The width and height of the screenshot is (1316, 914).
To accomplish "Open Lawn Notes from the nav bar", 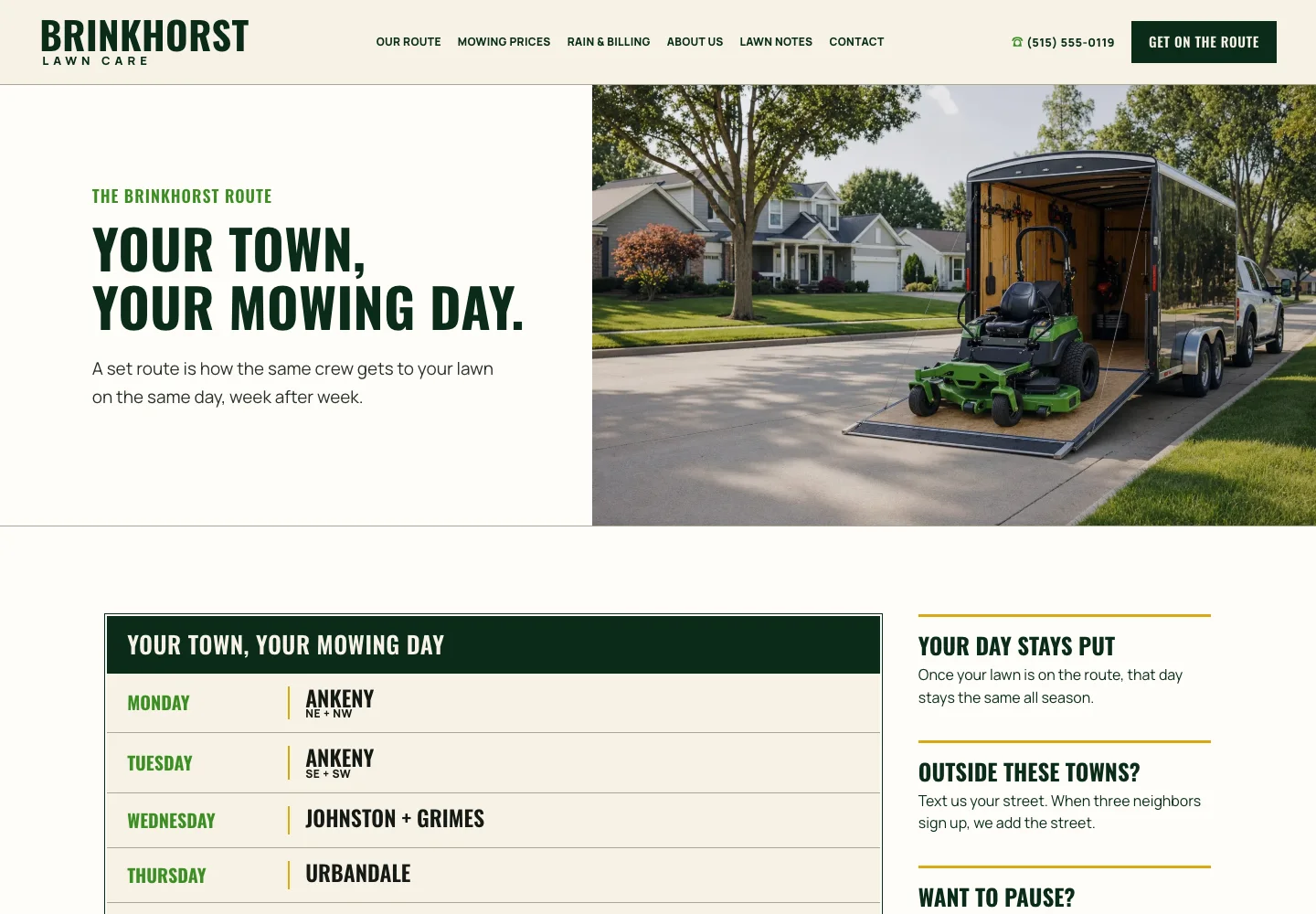I will tap(776, 42).
